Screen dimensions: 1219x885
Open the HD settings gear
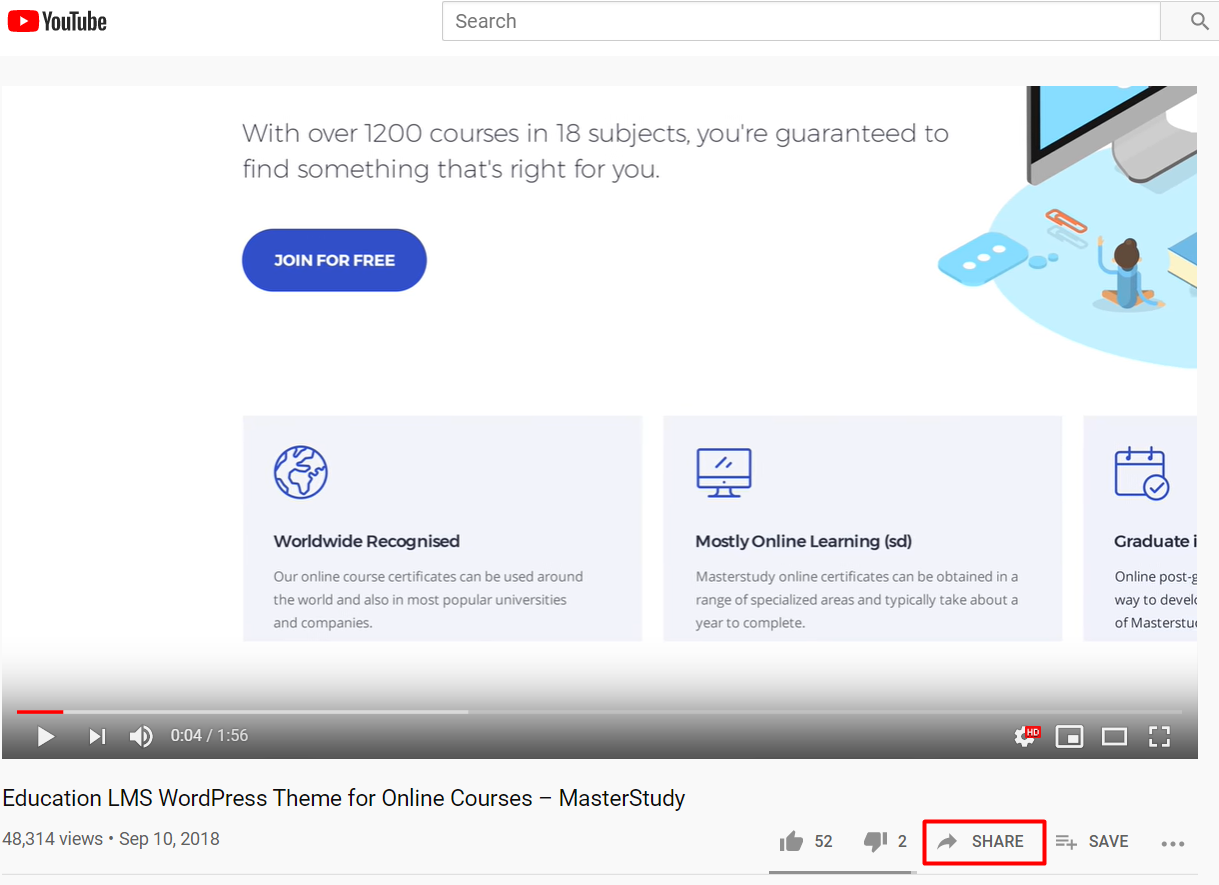pos(1025,737)
